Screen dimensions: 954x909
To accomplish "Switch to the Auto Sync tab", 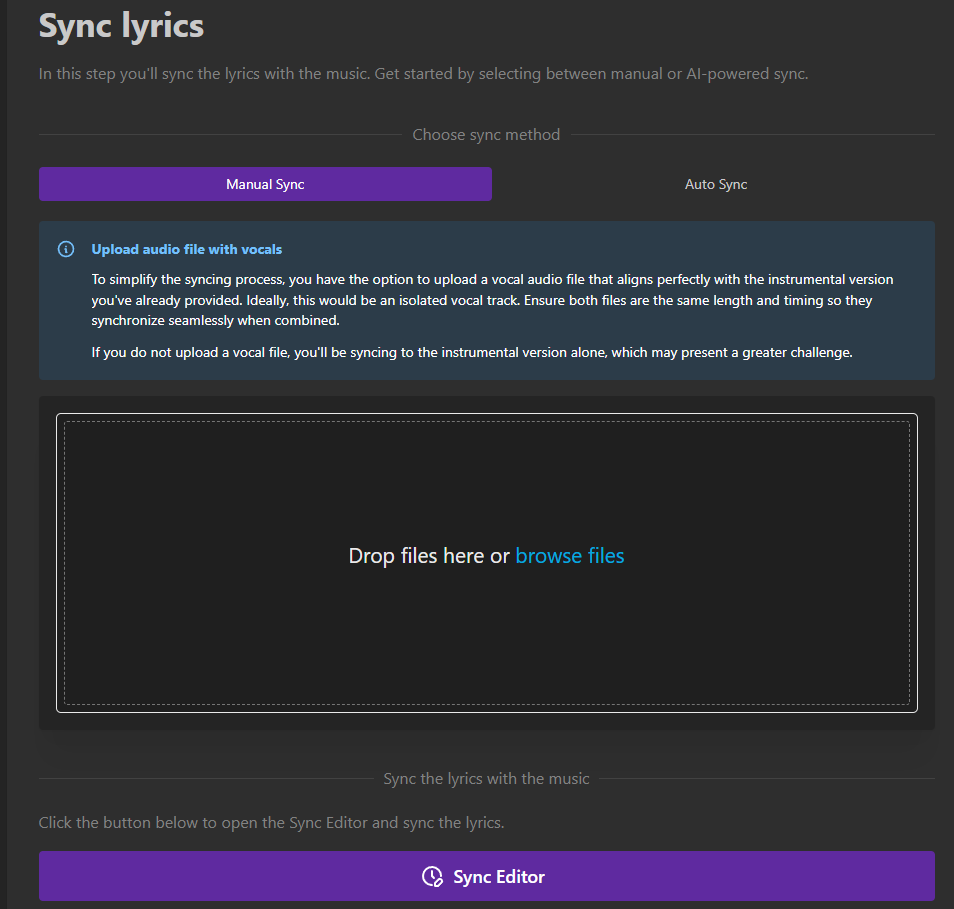I will pos(716,184).
